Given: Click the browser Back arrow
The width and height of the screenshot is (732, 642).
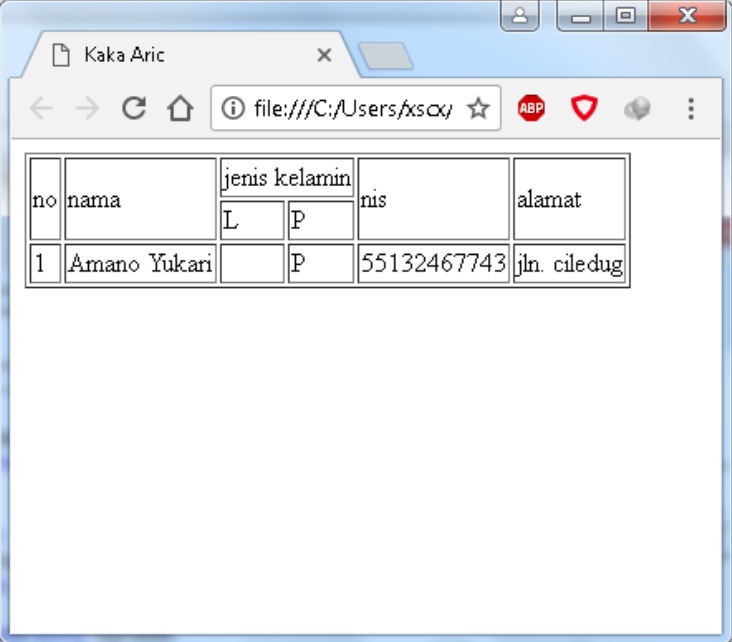Looking at the screenshot, I should [41, 108].
